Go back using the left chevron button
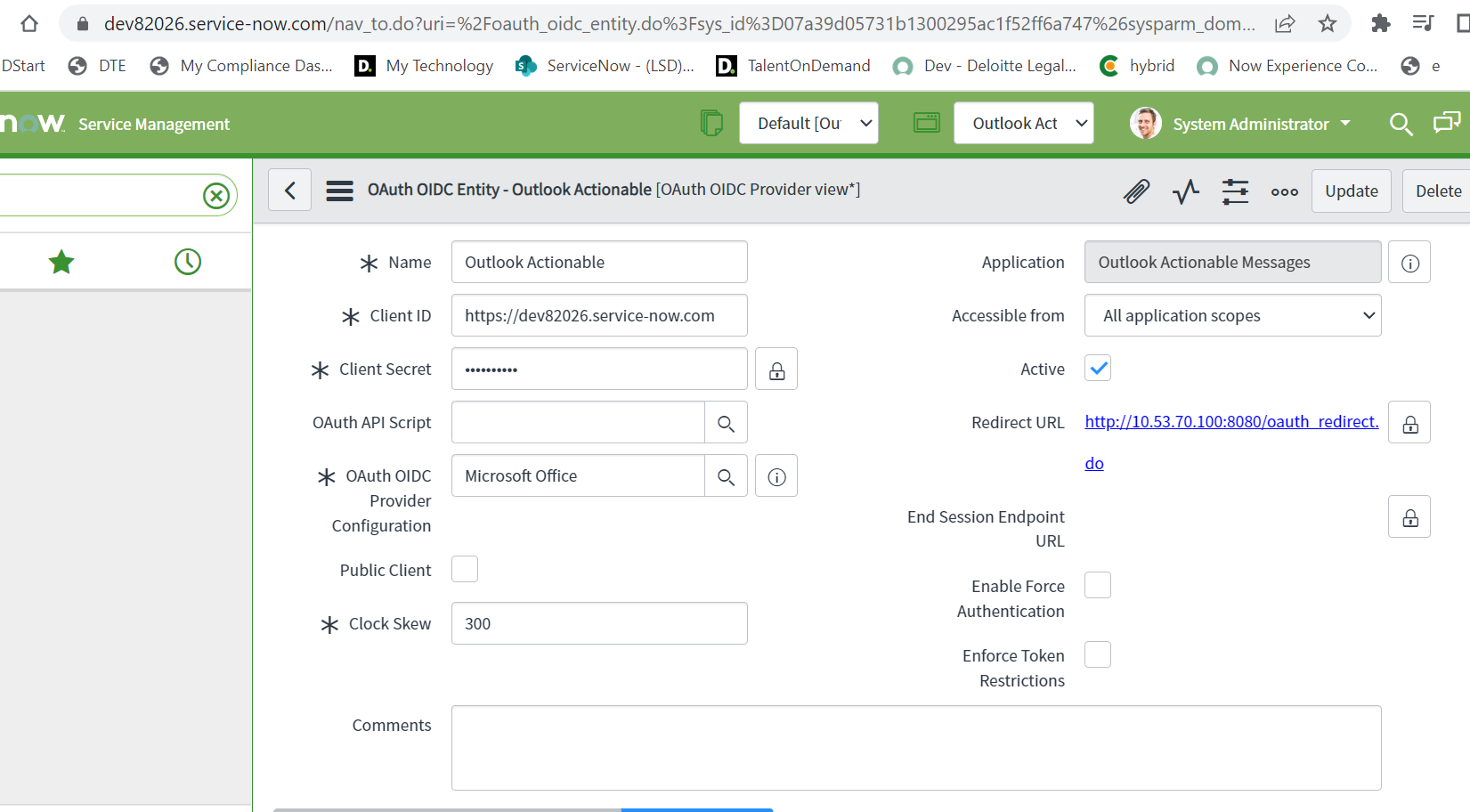The width and height of the screenshot is (1470, 812). (x=290, y=190)
